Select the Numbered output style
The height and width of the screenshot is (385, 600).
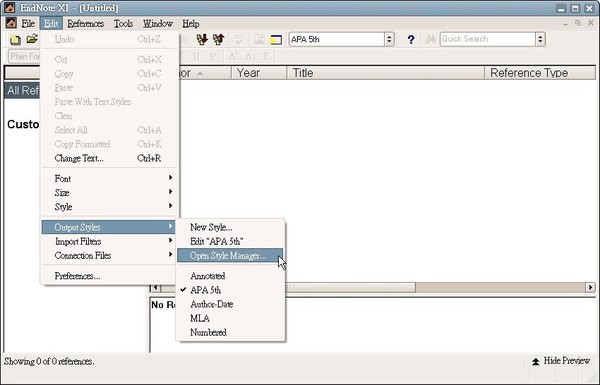tap(230, 332)
